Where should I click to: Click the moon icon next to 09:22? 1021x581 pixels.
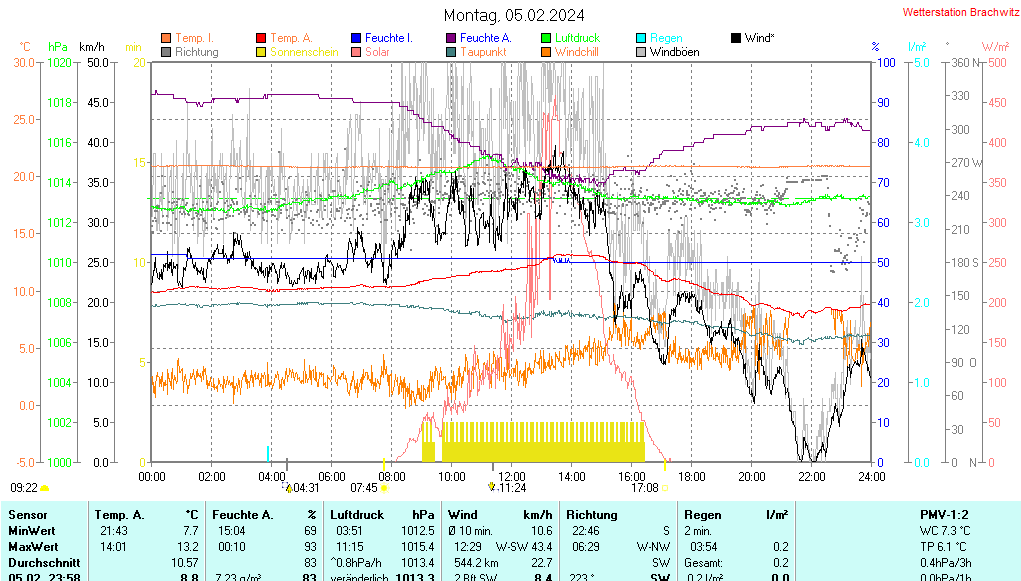point(44,488)
